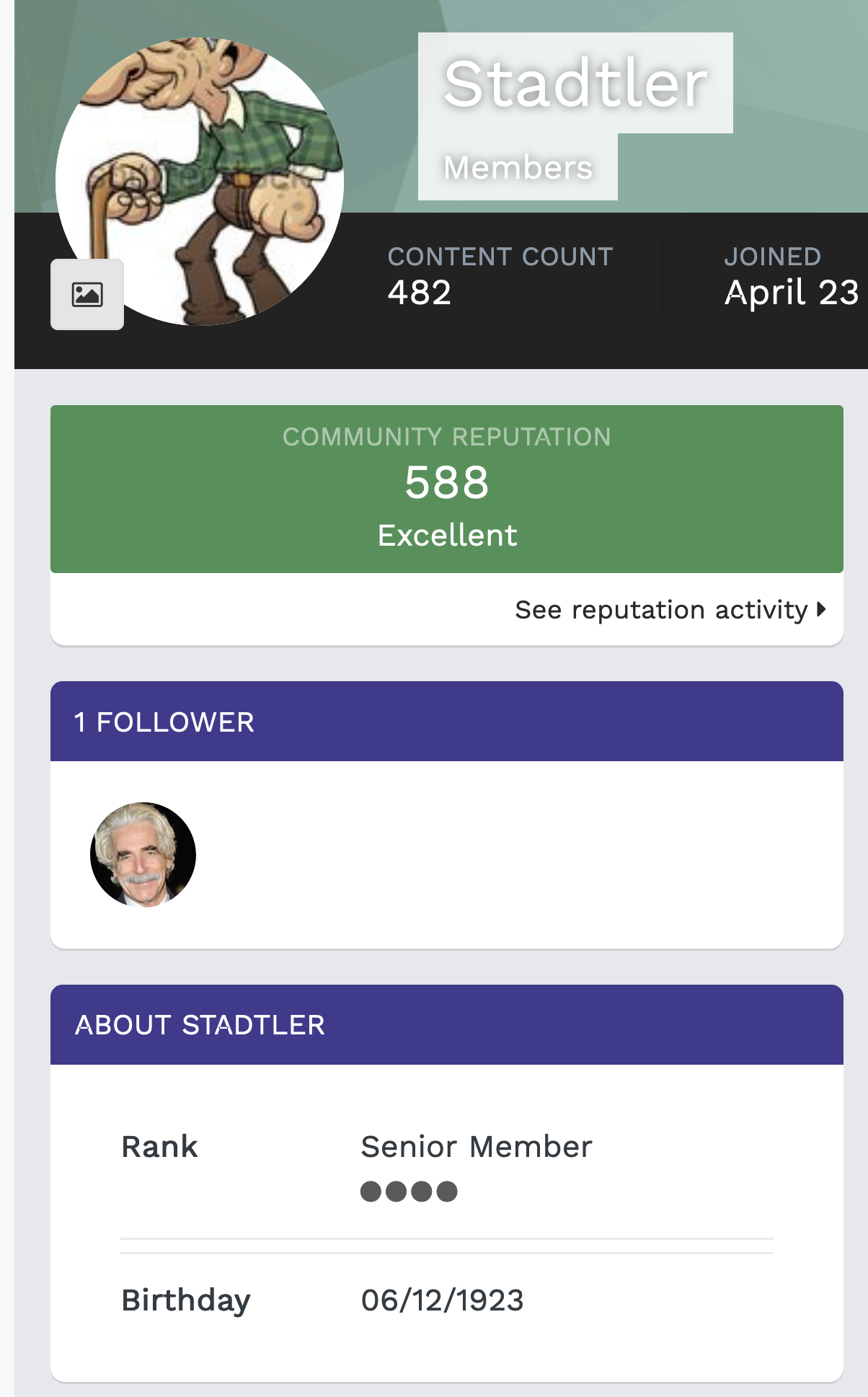Click the content count value 482
The image size is (868, 1397).
point(420,293)
